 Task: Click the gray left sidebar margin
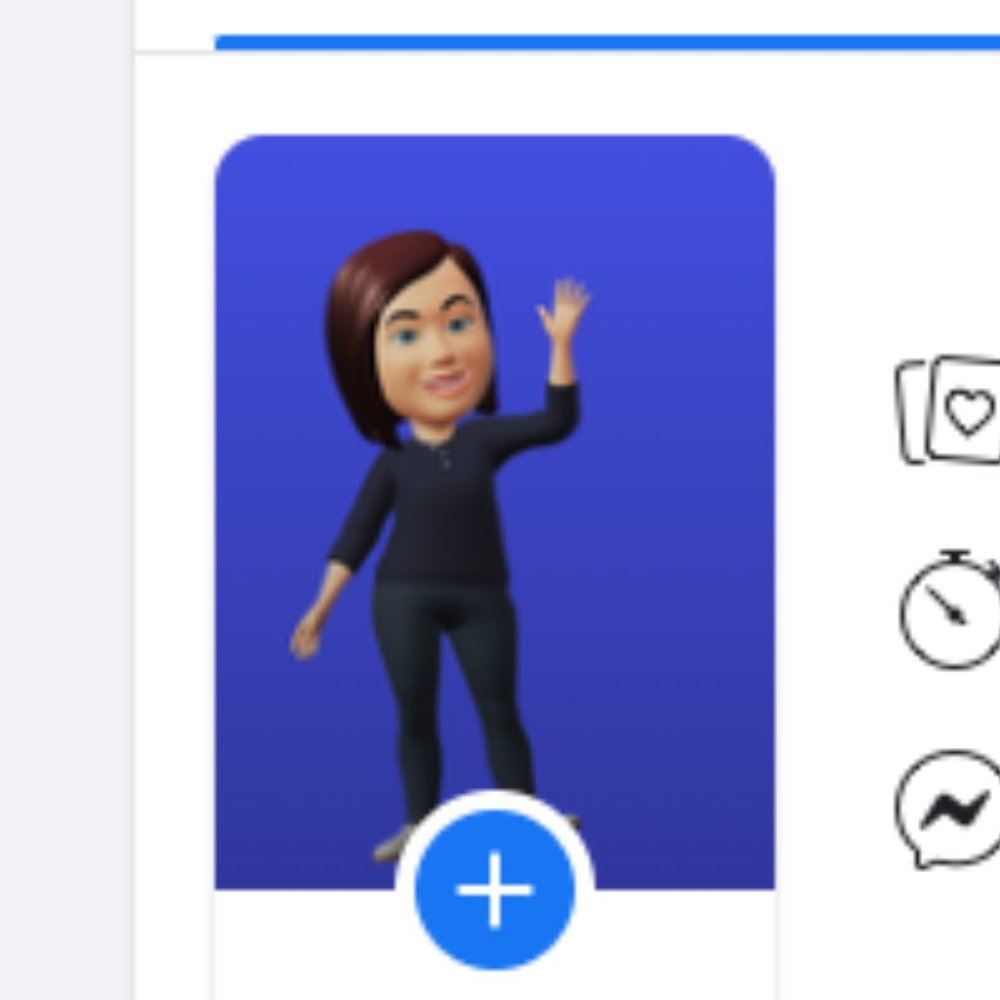coord(66,500)
